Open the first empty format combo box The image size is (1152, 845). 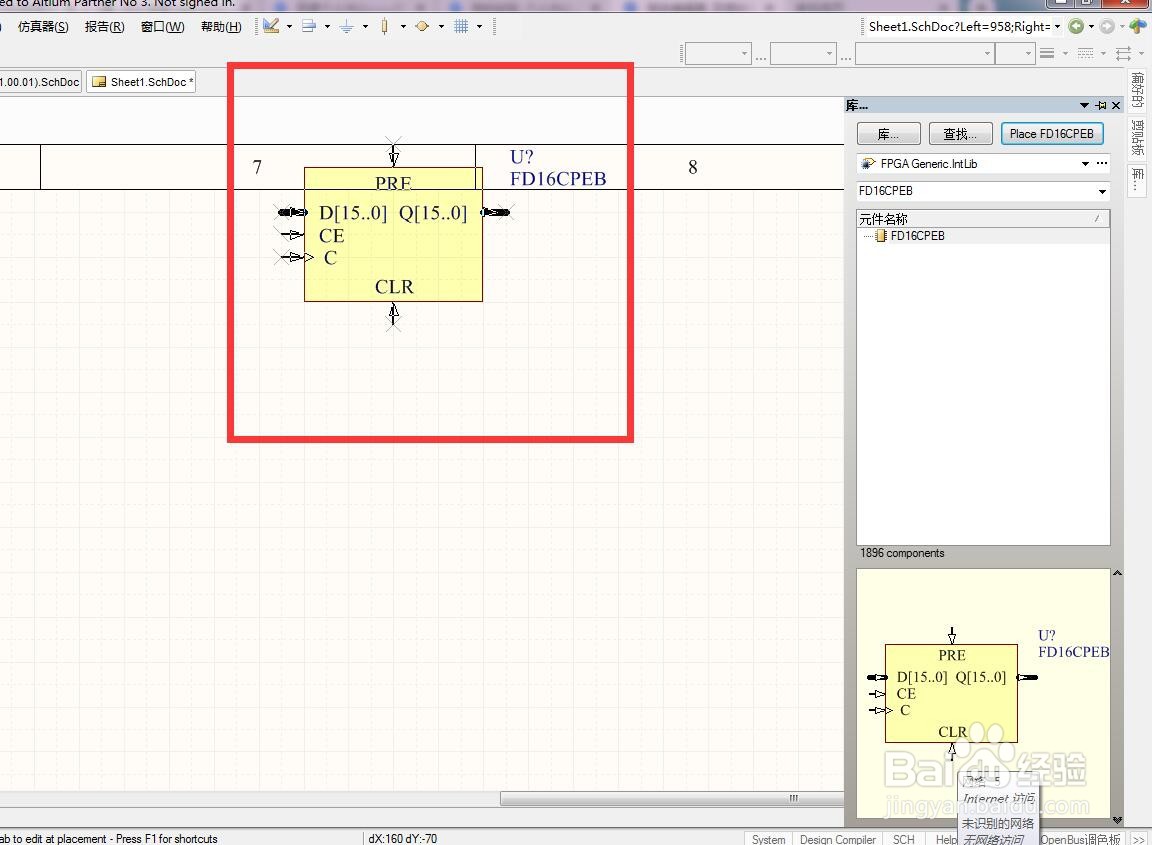click(x=718, y=53)
